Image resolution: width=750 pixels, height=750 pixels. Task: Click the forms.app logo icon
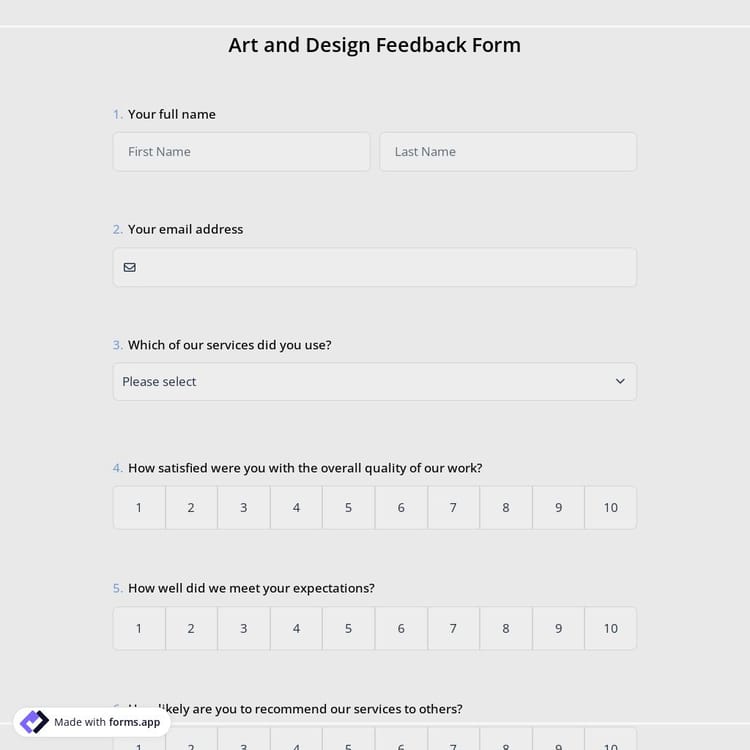pyautogui.click(x=34, y=722)
